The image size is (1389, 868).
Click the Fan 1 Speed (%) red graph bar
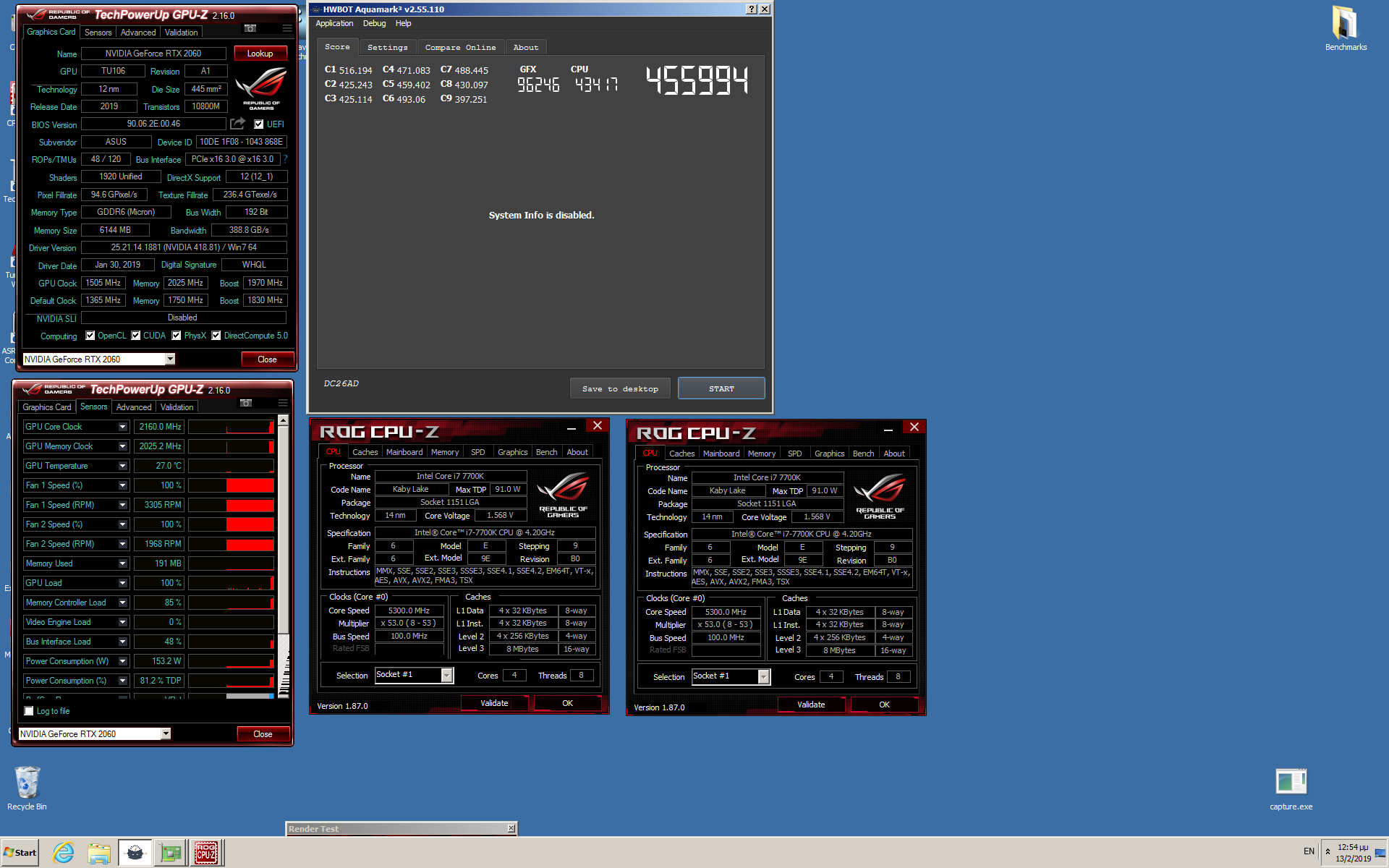[250, 485]
